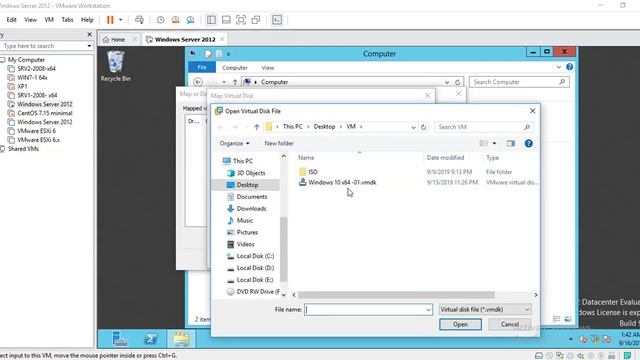Open the library search dropdown arrow
Viewport: 640px width, 360px height.
89,46
